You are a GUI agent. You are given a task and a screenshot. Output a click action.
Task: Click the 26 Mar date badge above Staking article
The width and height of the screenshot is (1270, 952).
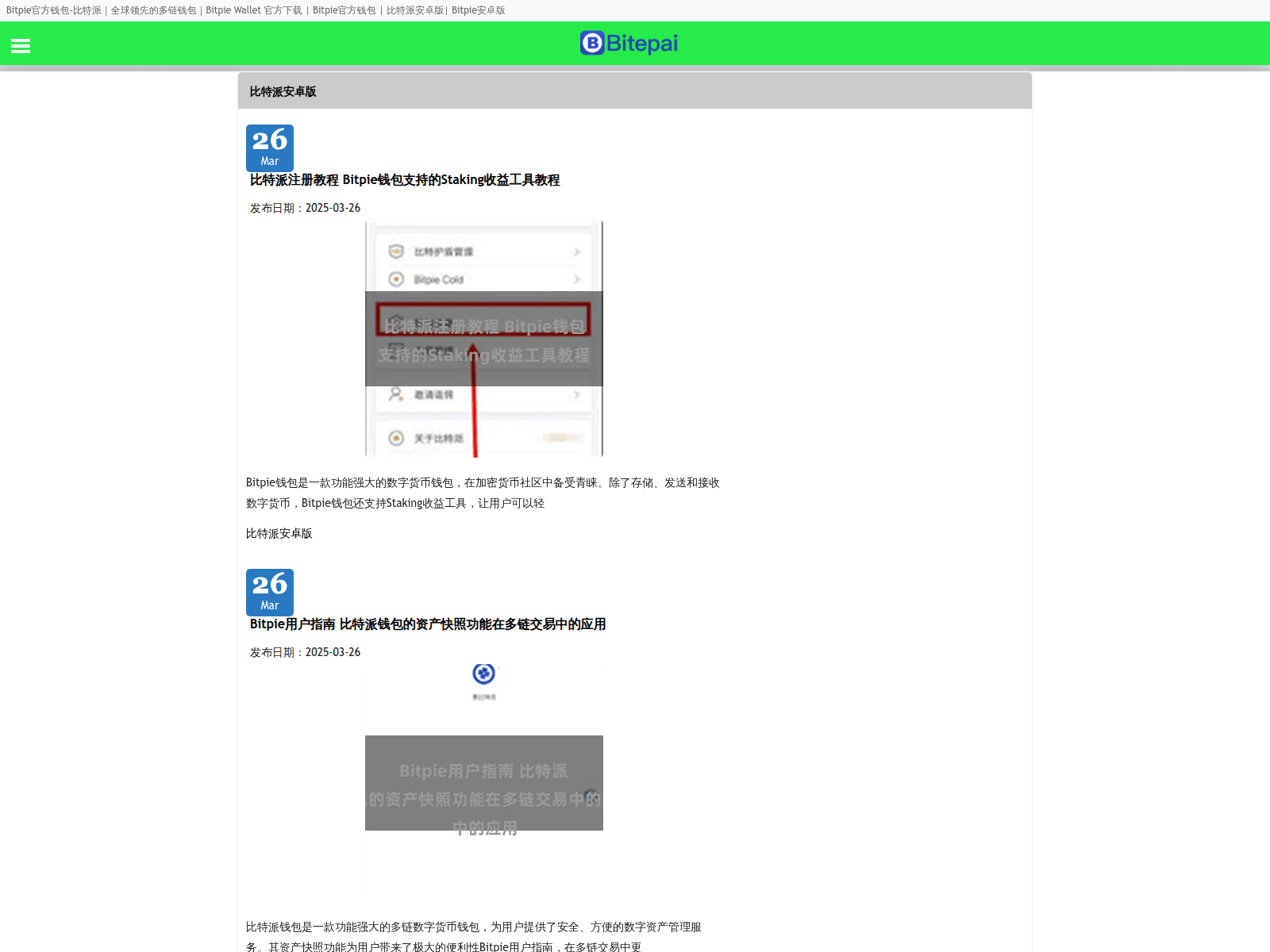270,148
